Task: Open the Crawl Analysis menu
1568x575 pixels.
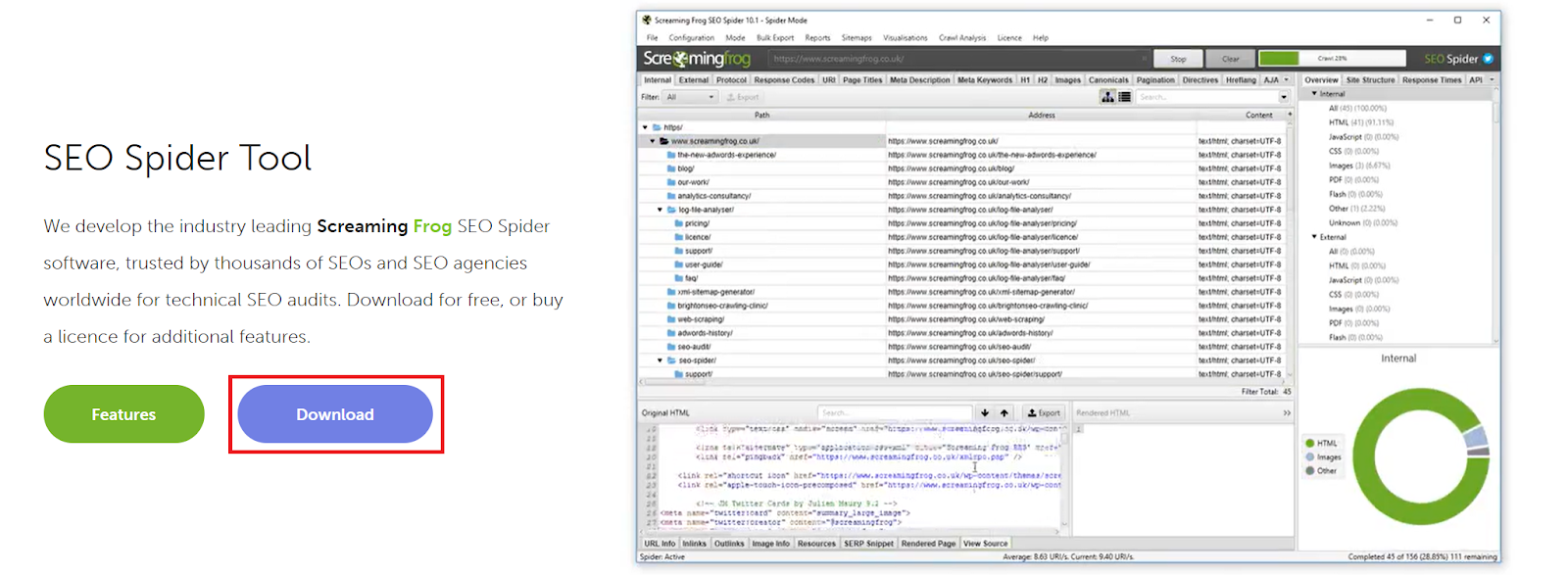Action: coord(962,38)
